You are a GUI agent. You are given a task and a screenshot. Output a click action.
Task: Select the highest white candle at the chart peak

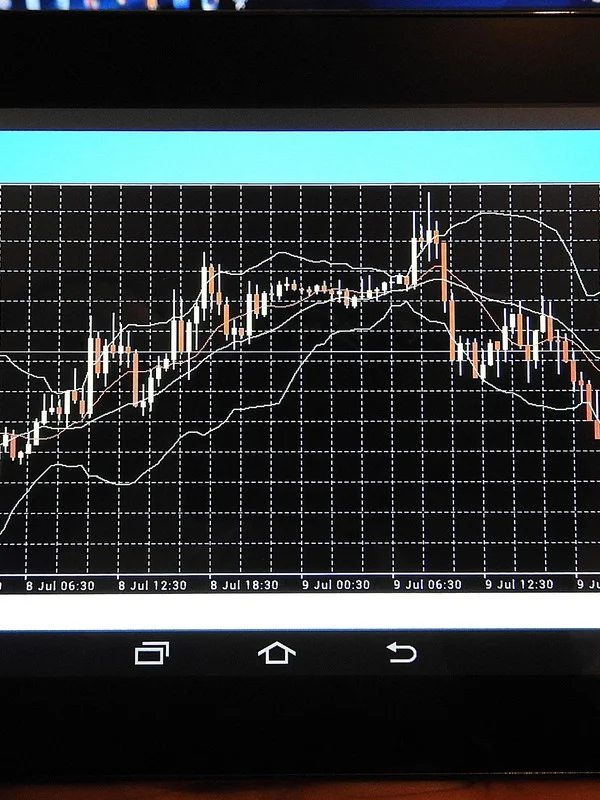pyautogui.click(x=418, y=245)
